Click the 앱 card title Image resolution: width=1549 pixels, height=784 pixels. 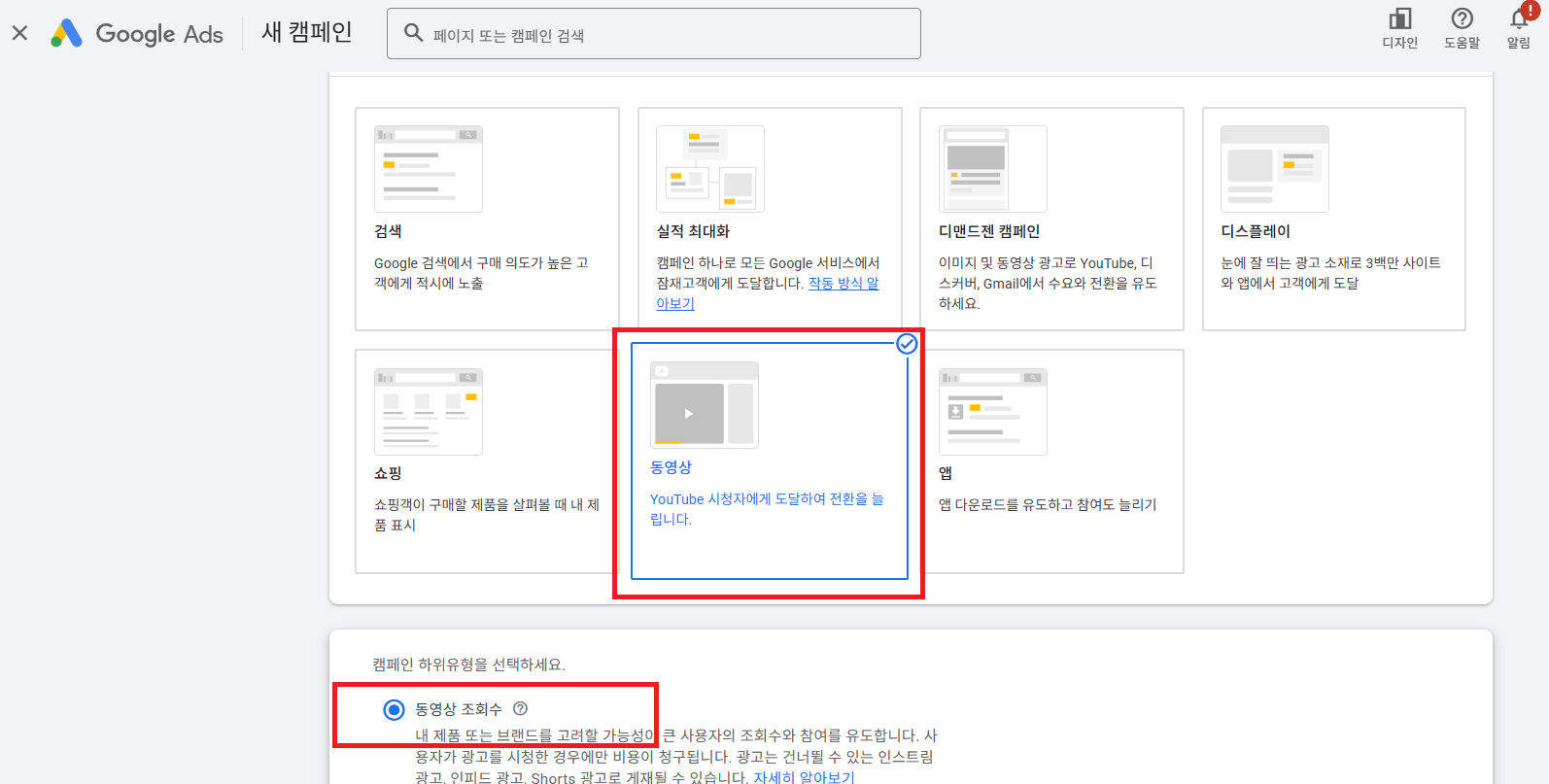click(946, 473)
